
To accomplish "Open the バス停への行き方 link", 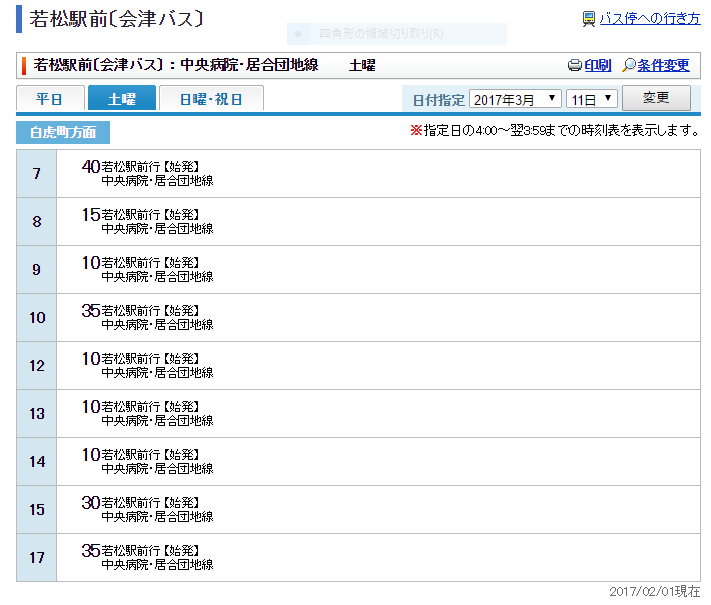I will click(650, 19).
